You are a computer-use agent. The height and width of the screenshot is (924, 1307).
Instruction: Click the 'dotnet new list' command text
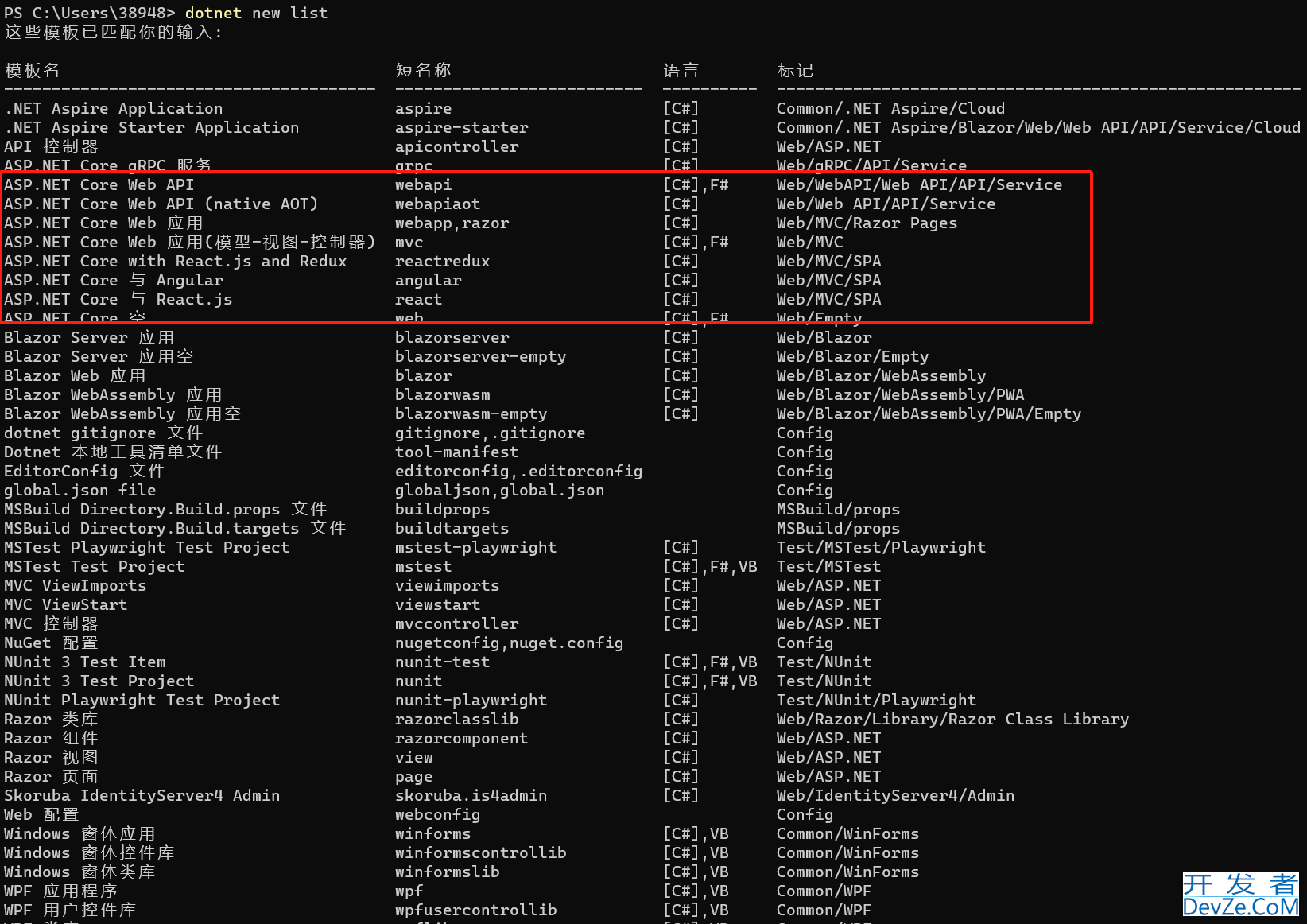coord(256,13)
